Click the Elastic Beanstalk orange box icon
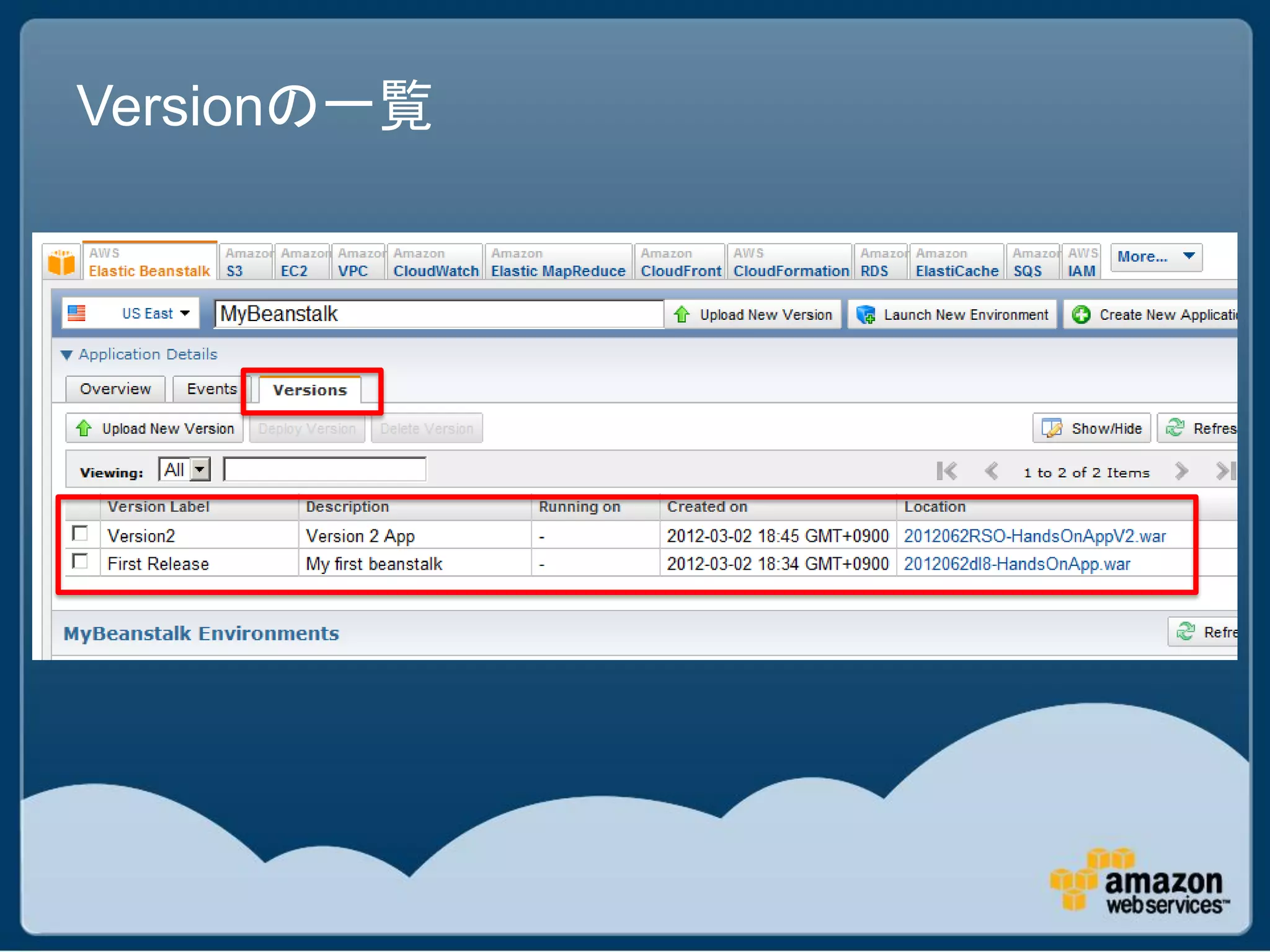Screen dimensions: 1270x952 [x=61, y=262]
